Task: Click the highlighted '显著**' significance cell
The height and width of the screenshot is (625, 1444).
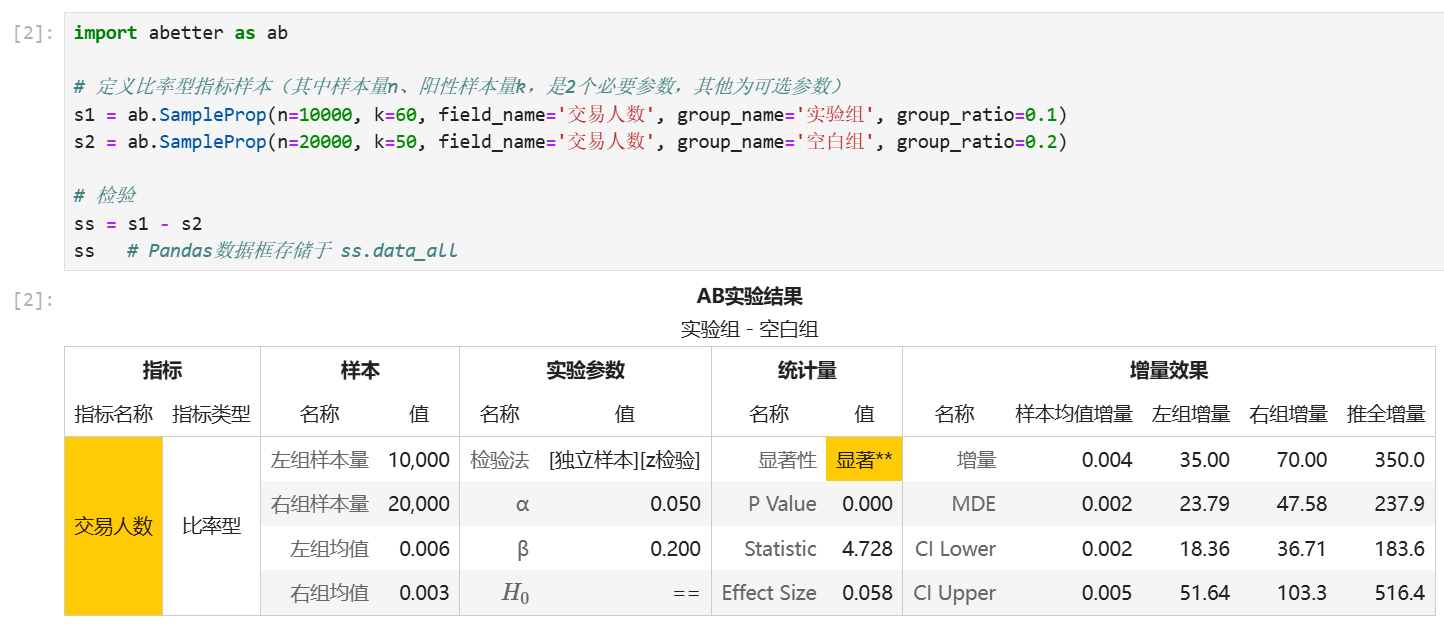Action: (x=864, y=460)
